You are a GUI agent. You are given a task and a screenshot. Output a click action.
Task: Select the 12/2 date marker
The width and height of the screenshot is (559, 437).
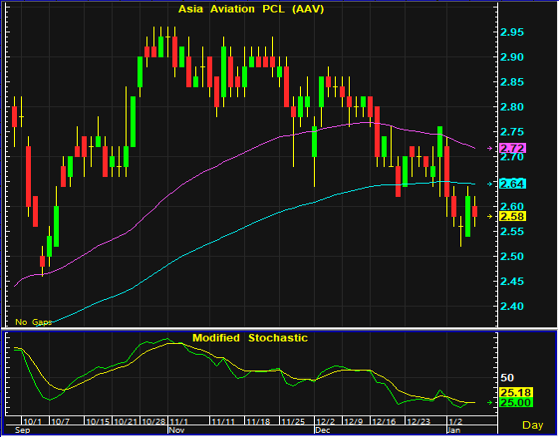click(325, 422)
